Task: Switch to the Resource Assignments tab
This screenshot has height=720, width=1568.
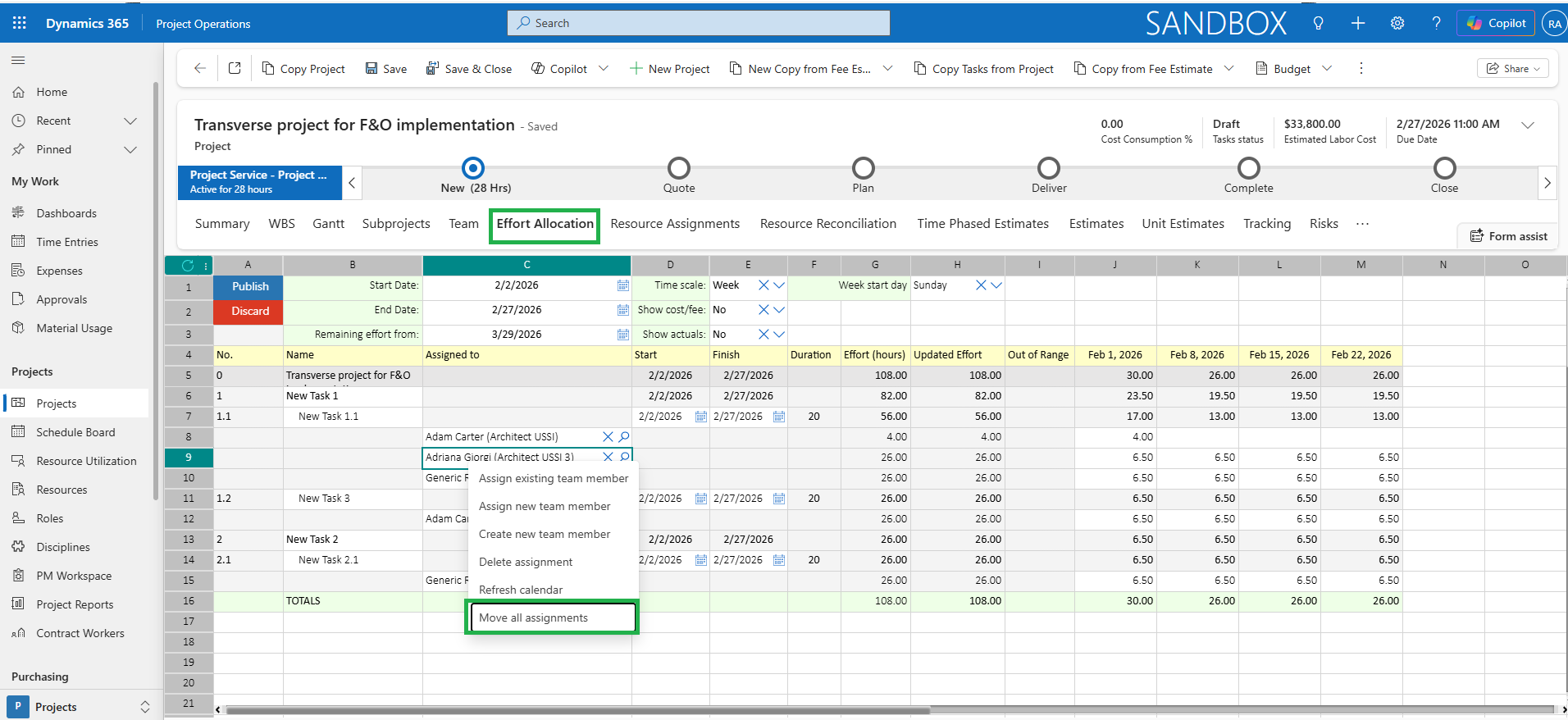Action: pos(674,224)
